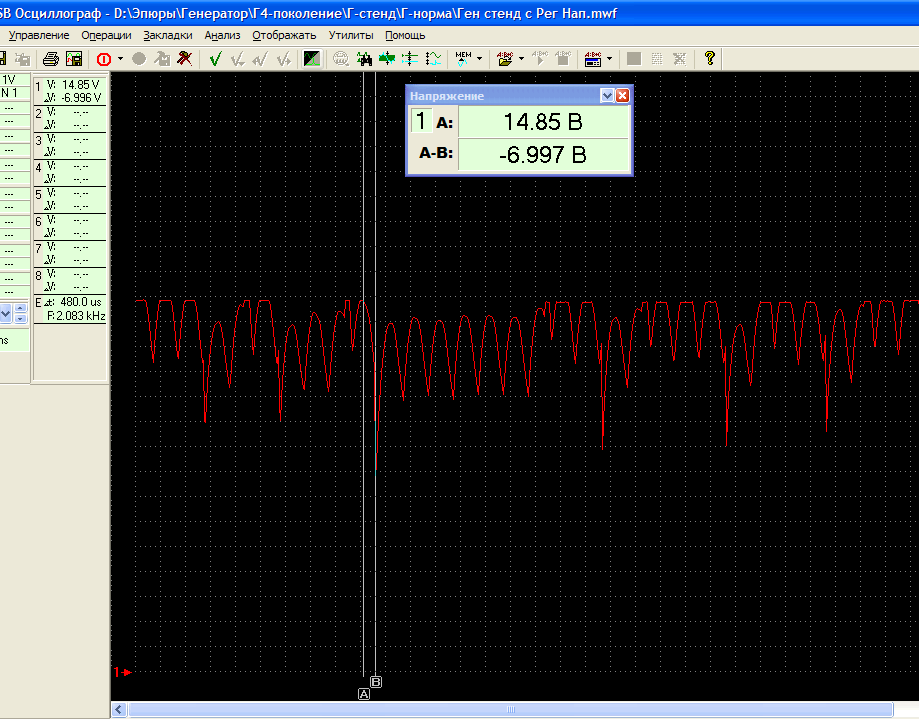Click the next bookmark checkmark icon
This screenshot has width=919, height=720.
pyautogui.click(x=284, y=59)
